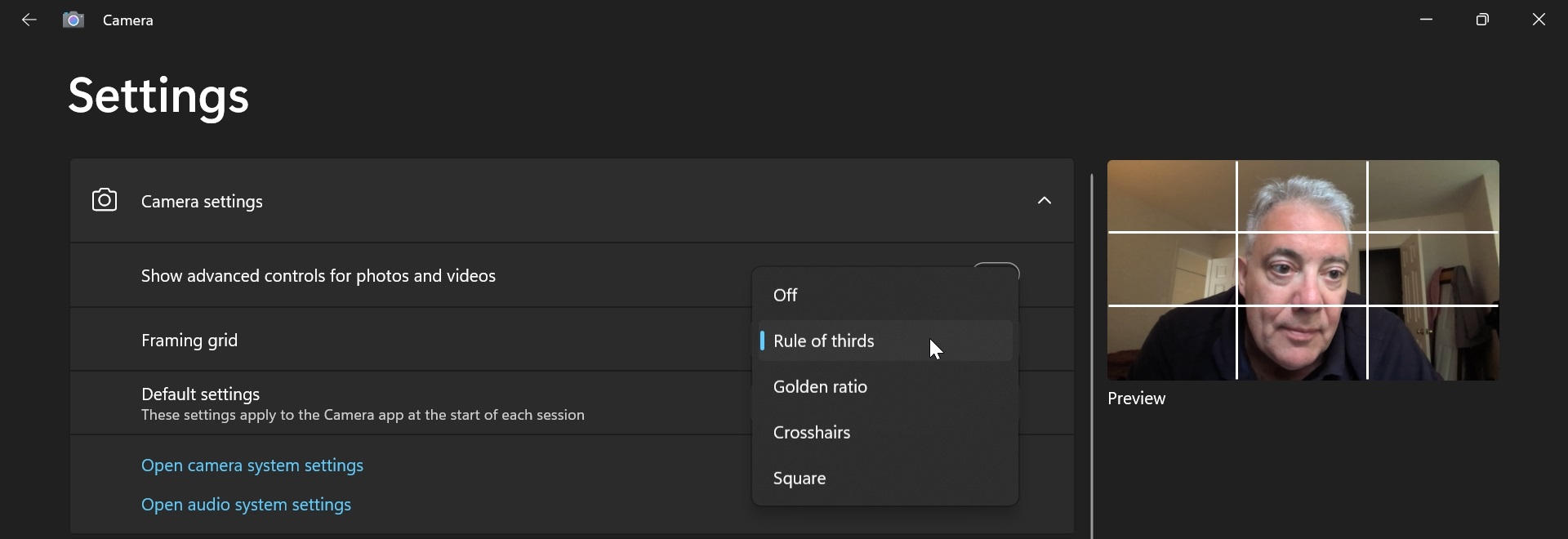Image resolution: width=1568 pixels, height=539 pixels.
Task: Choose the Square framing grid option
Action: pos(800,479)
